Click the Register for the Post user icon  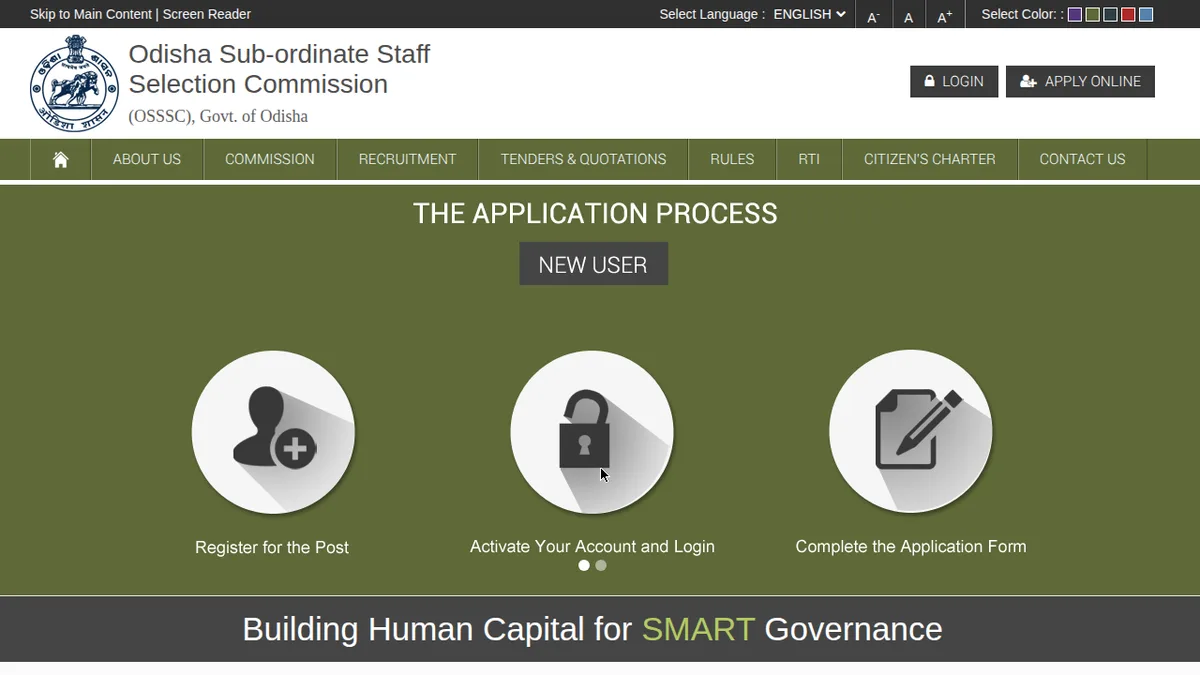tap(273, 432)
